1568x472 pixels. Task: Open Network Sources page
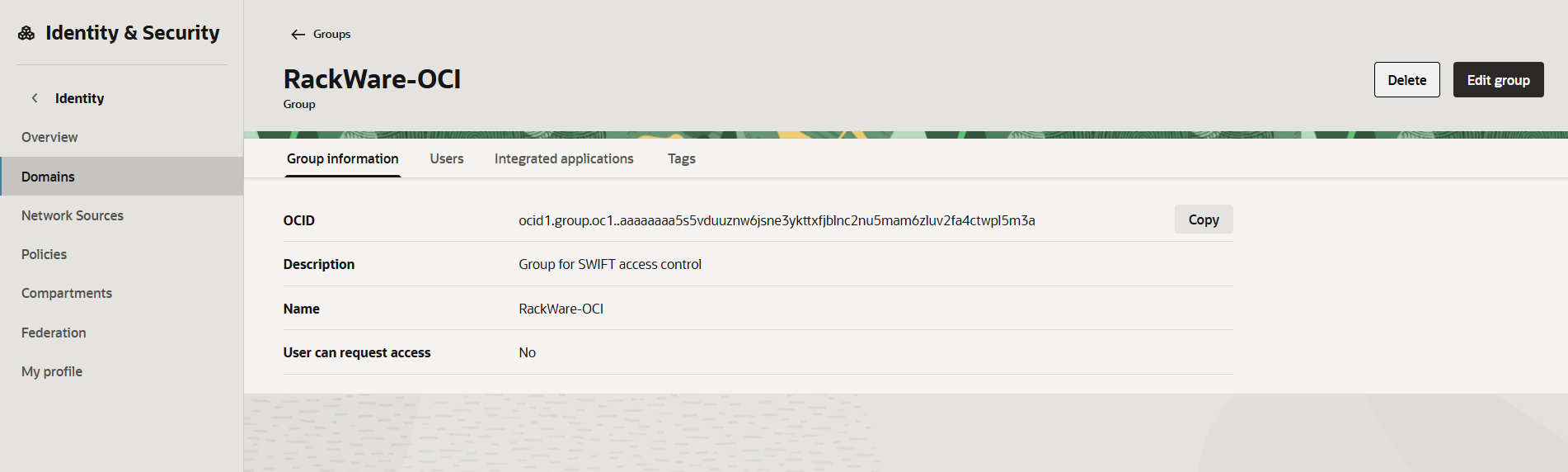click(x=73, y=215)
